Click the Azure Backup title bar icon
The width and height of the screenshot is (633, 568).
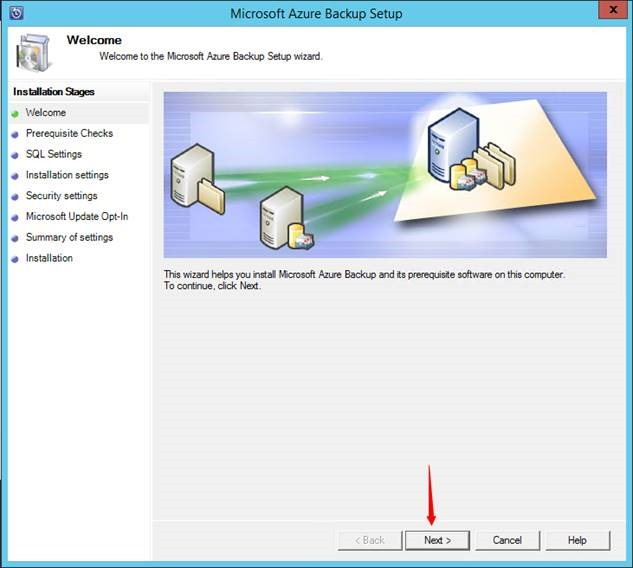pos(16,13)
